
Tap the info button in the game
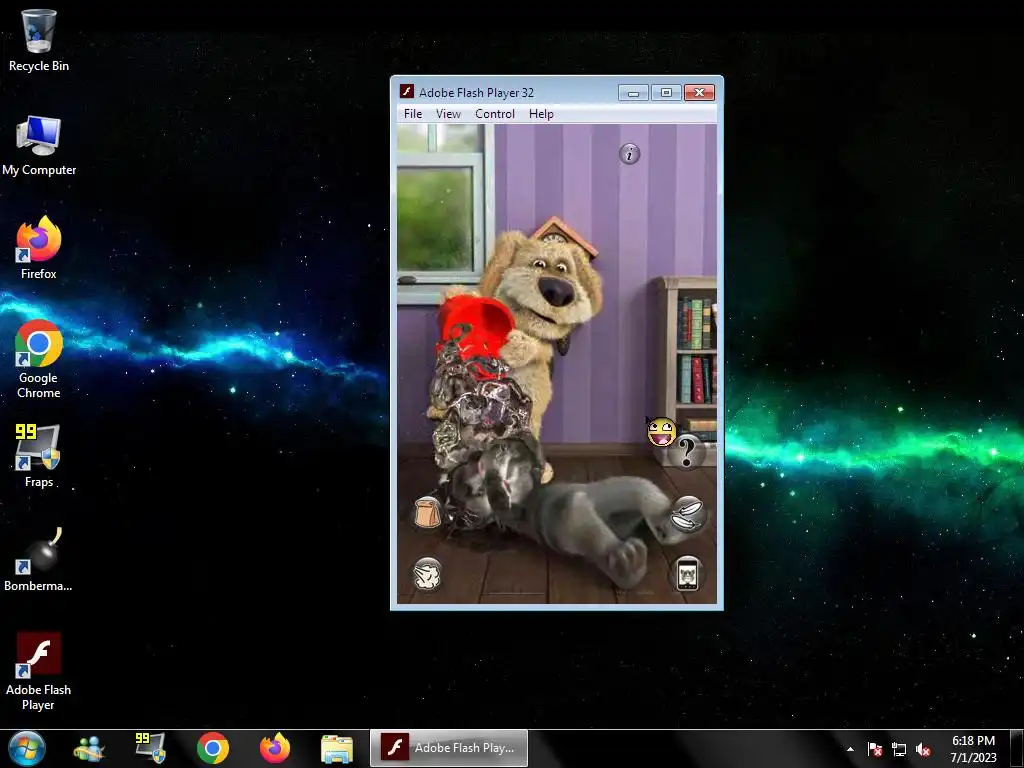[630, 154]
